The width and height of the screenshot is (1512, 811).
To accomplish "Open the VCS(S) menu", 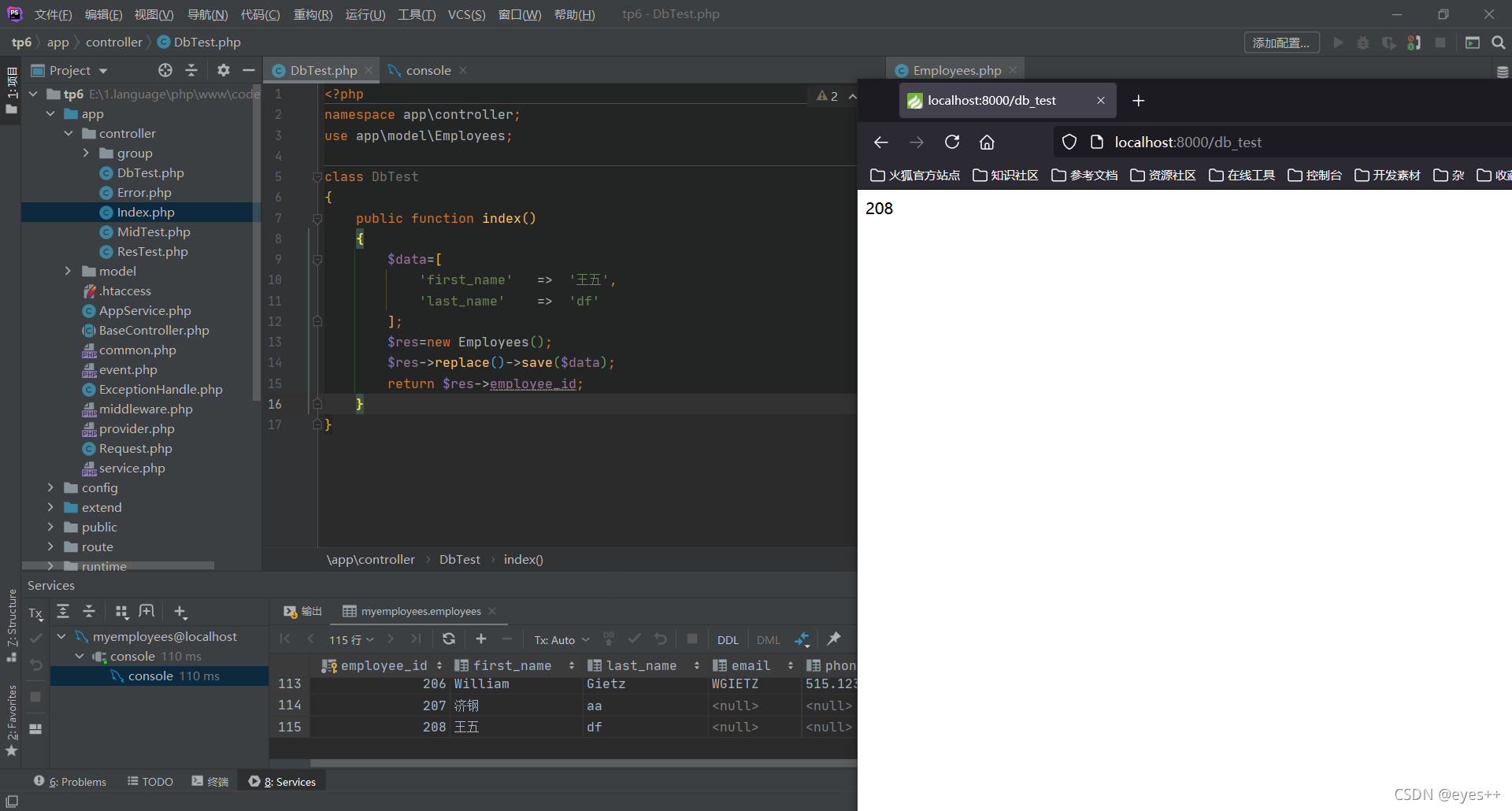I will point(467,14).
